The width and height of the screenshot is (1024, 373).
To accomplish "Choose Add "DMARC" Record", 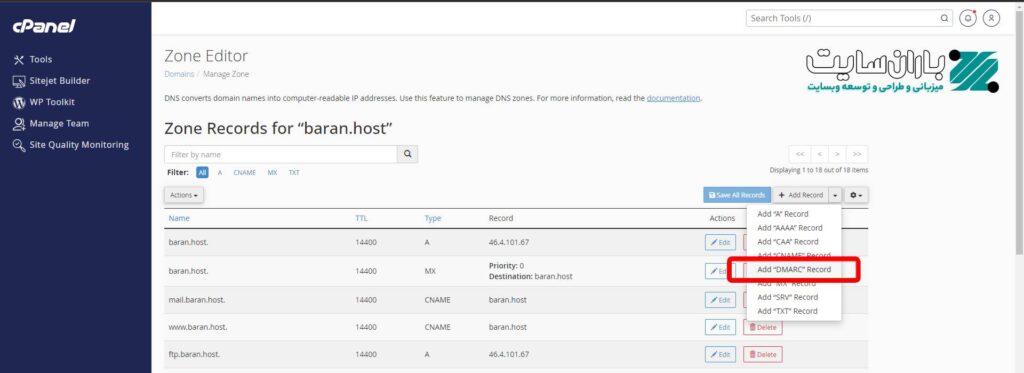I will tap(793, 269).
